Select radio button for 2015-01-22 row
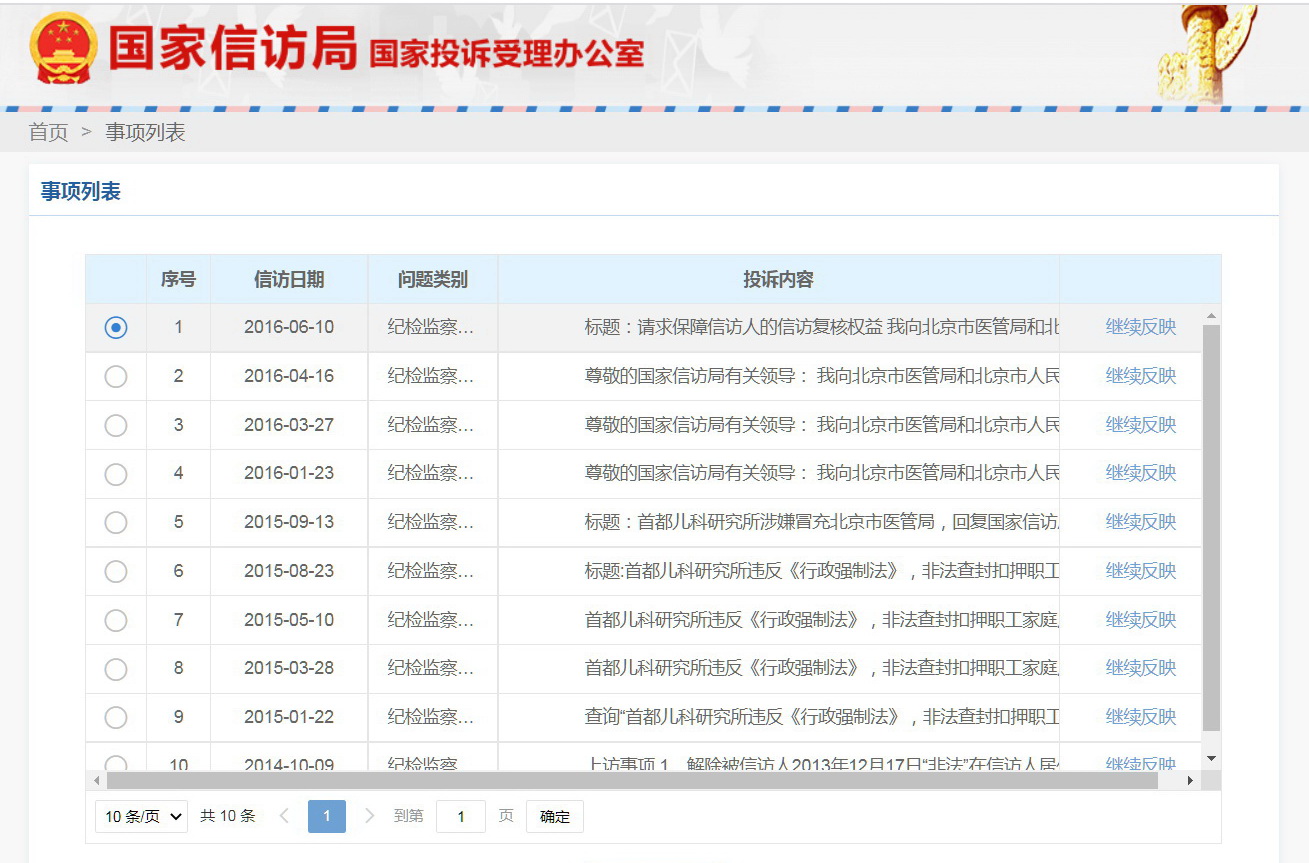Image resolution: width=1309 pixels, height=863 pixels. click(x=116, y=717)
